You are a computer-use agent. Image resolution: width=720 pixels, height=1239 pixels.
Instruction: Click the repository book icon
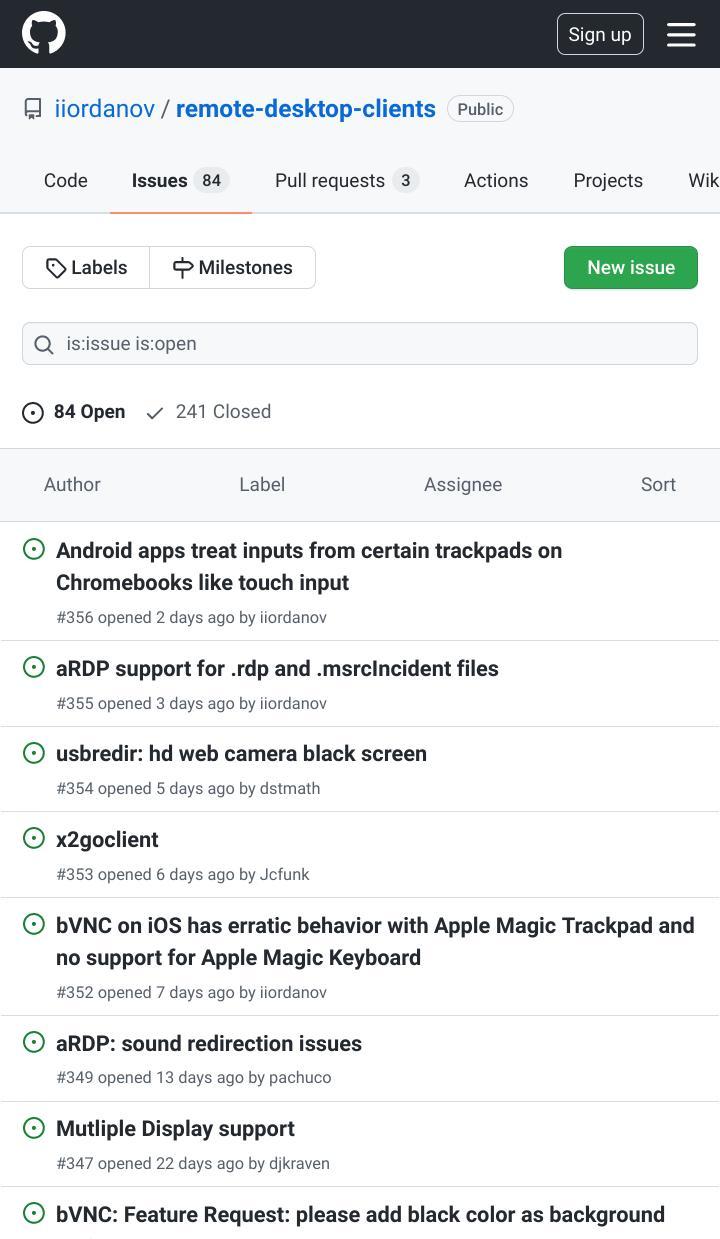coord(33,109)
